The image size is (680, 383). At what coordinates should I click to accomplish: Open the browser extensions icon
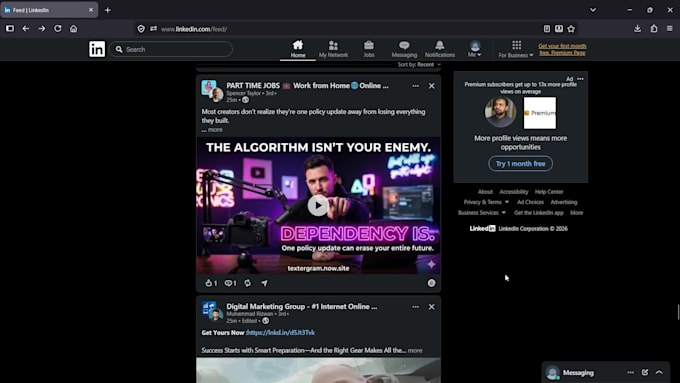[x=654, y=29]
